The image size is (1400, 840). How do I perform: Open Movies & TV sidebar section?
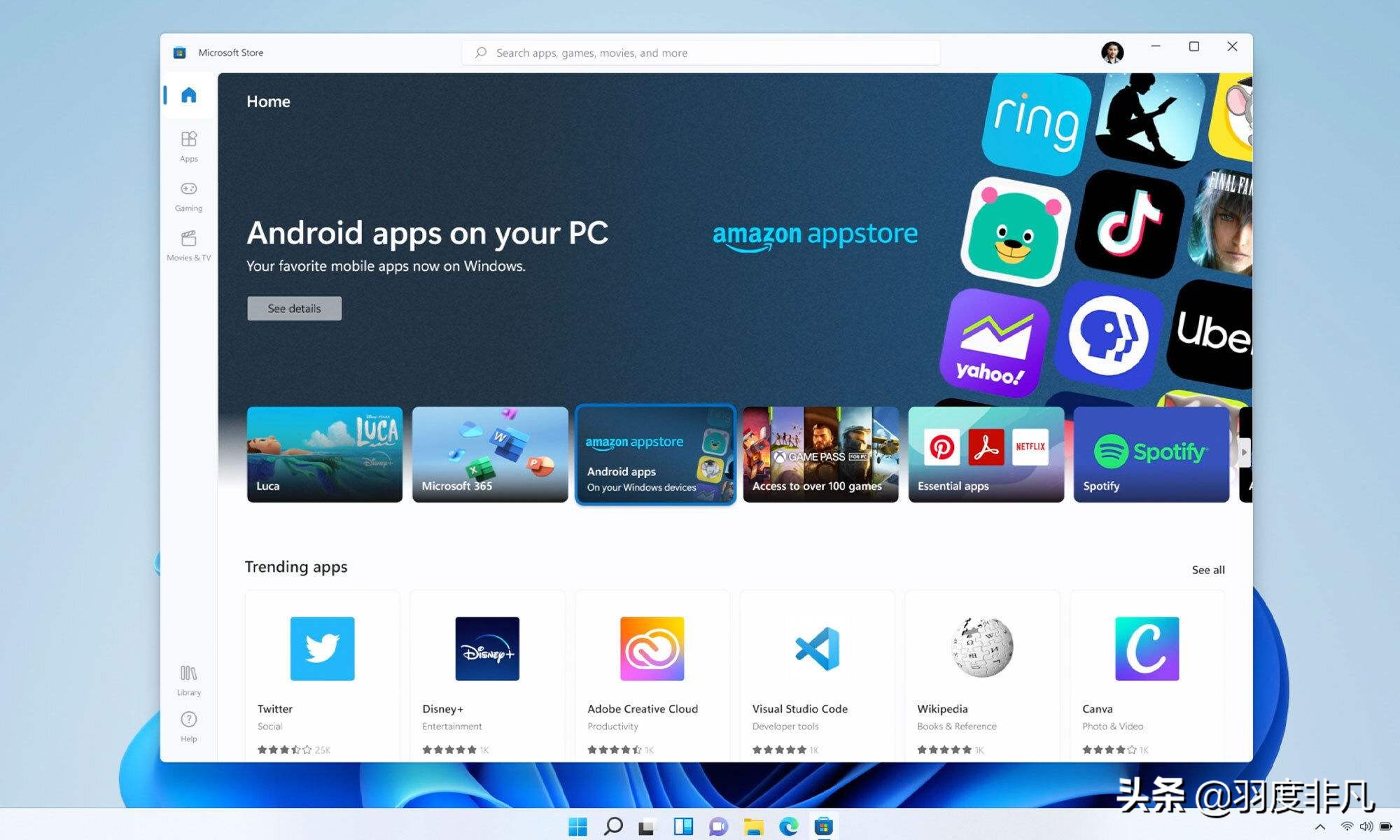(x=188, y=245)
